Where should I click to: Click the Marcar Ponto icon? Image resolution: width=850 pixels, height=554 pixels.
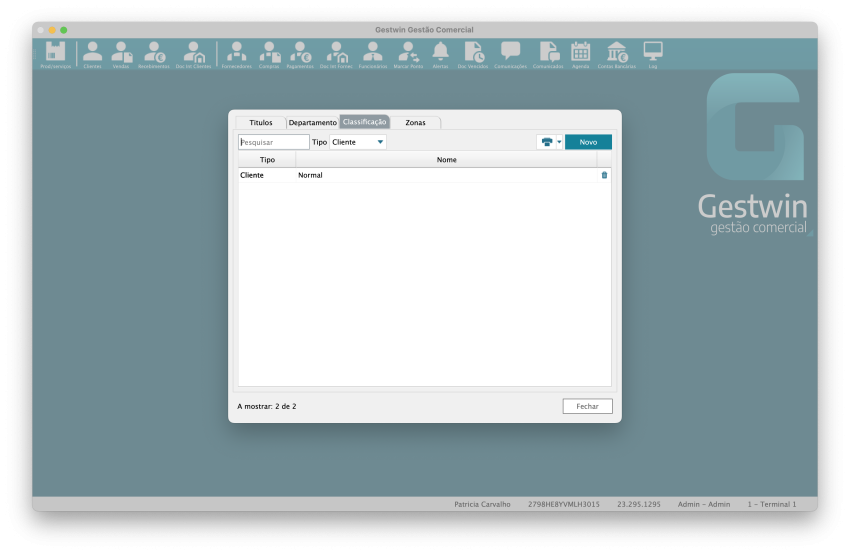(407, 53)
